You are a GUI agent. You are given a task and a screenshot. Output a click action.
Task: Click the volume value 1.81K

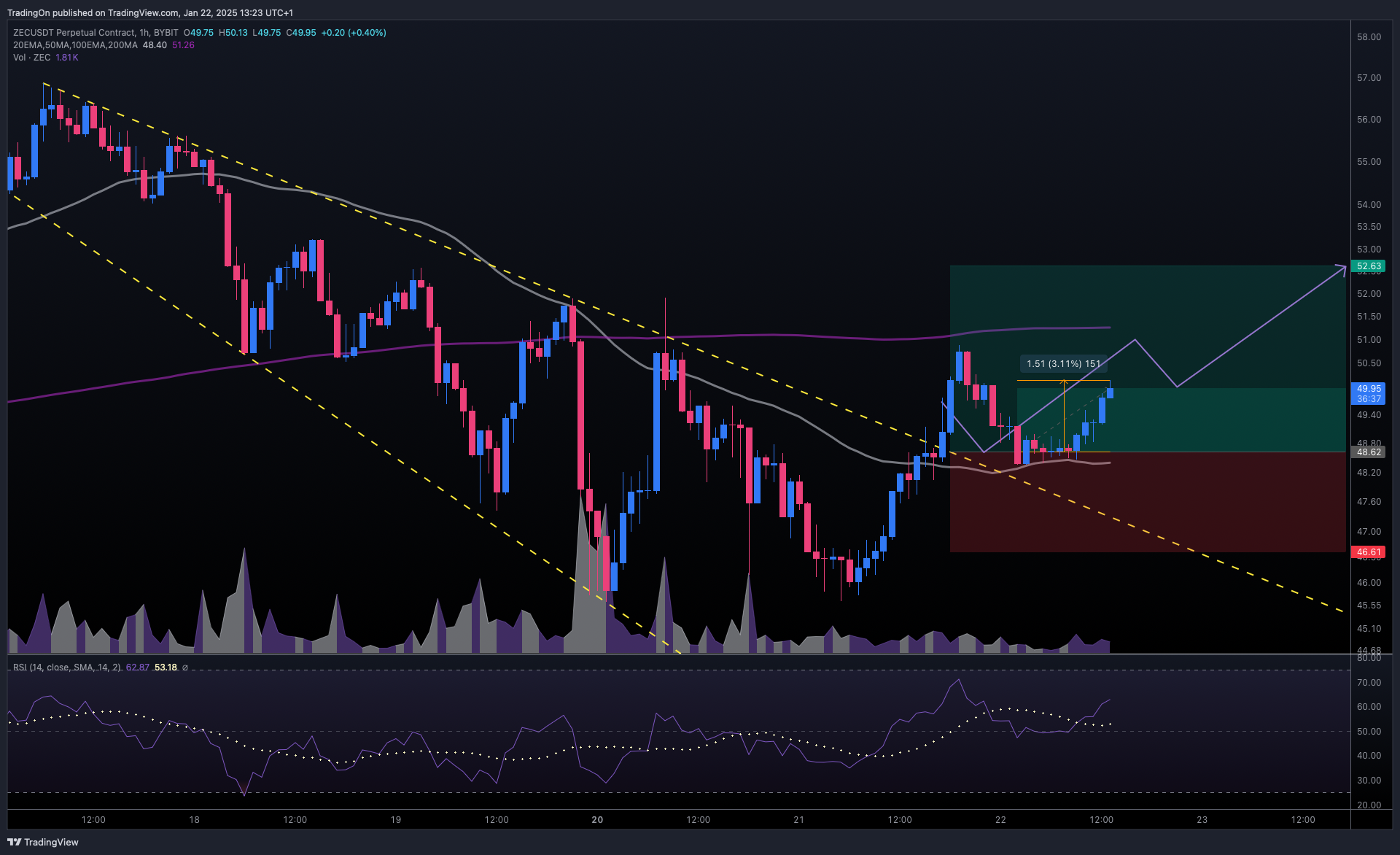tap(67, 58)
